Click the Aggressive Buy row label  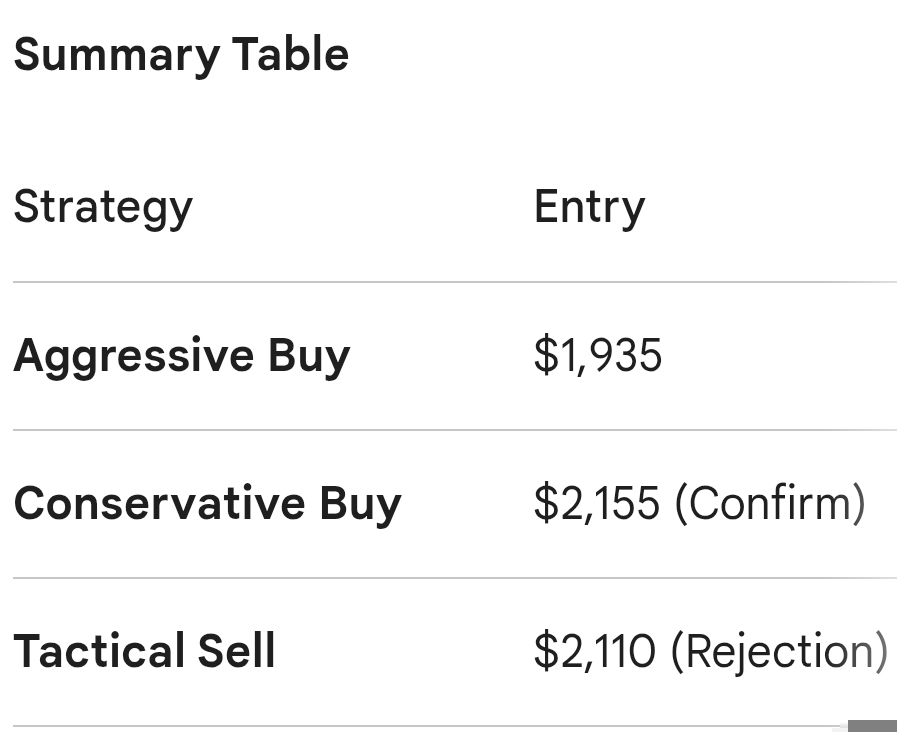182,356
